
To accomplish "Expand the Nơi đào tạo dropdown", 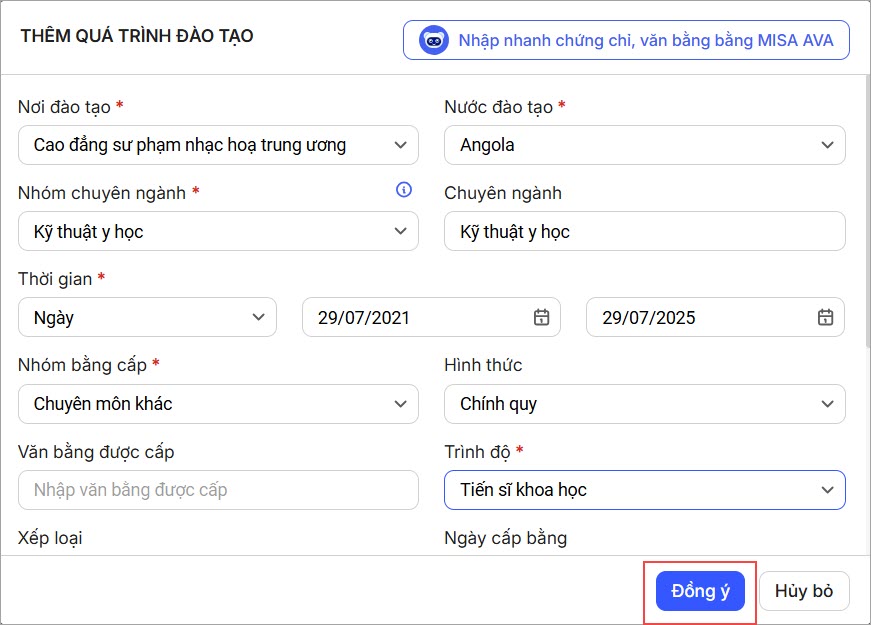I will [x=218, y=145].
